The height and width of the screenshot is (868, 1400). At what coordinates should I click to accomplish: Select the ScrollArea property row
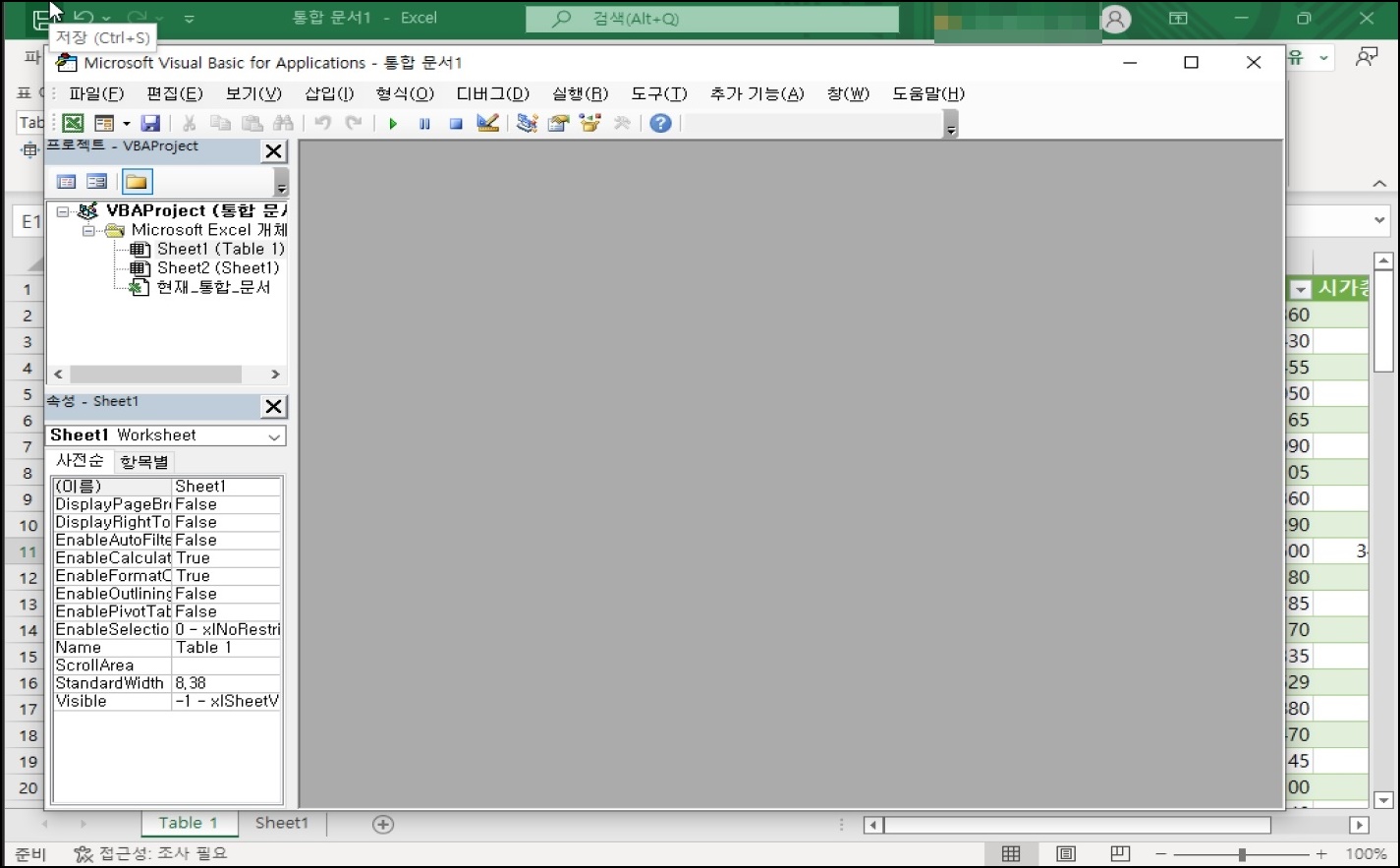tap(167, 665)
